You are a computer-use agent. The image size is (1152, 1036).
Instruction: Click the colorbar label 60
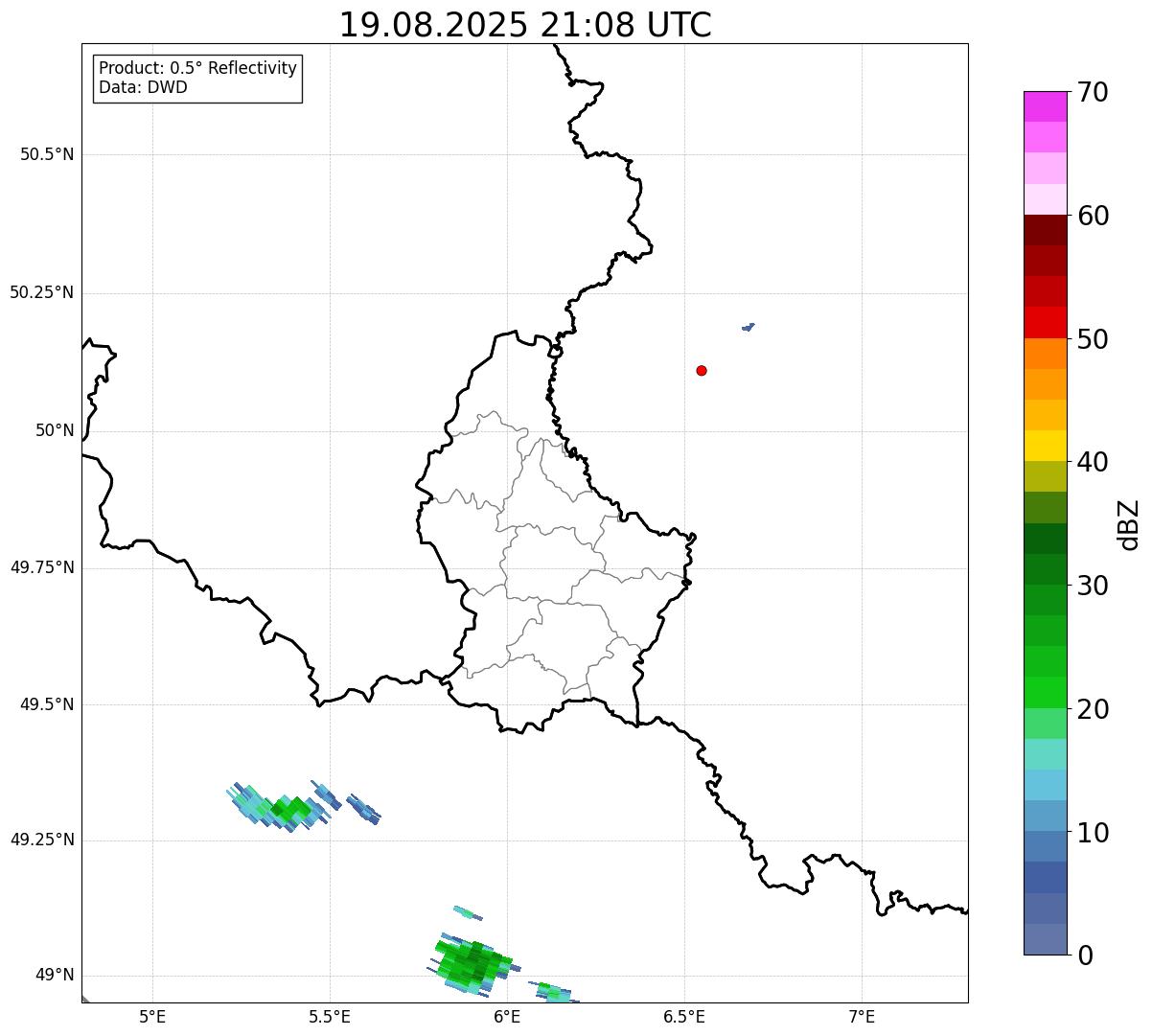click(x=1093, y=216)
